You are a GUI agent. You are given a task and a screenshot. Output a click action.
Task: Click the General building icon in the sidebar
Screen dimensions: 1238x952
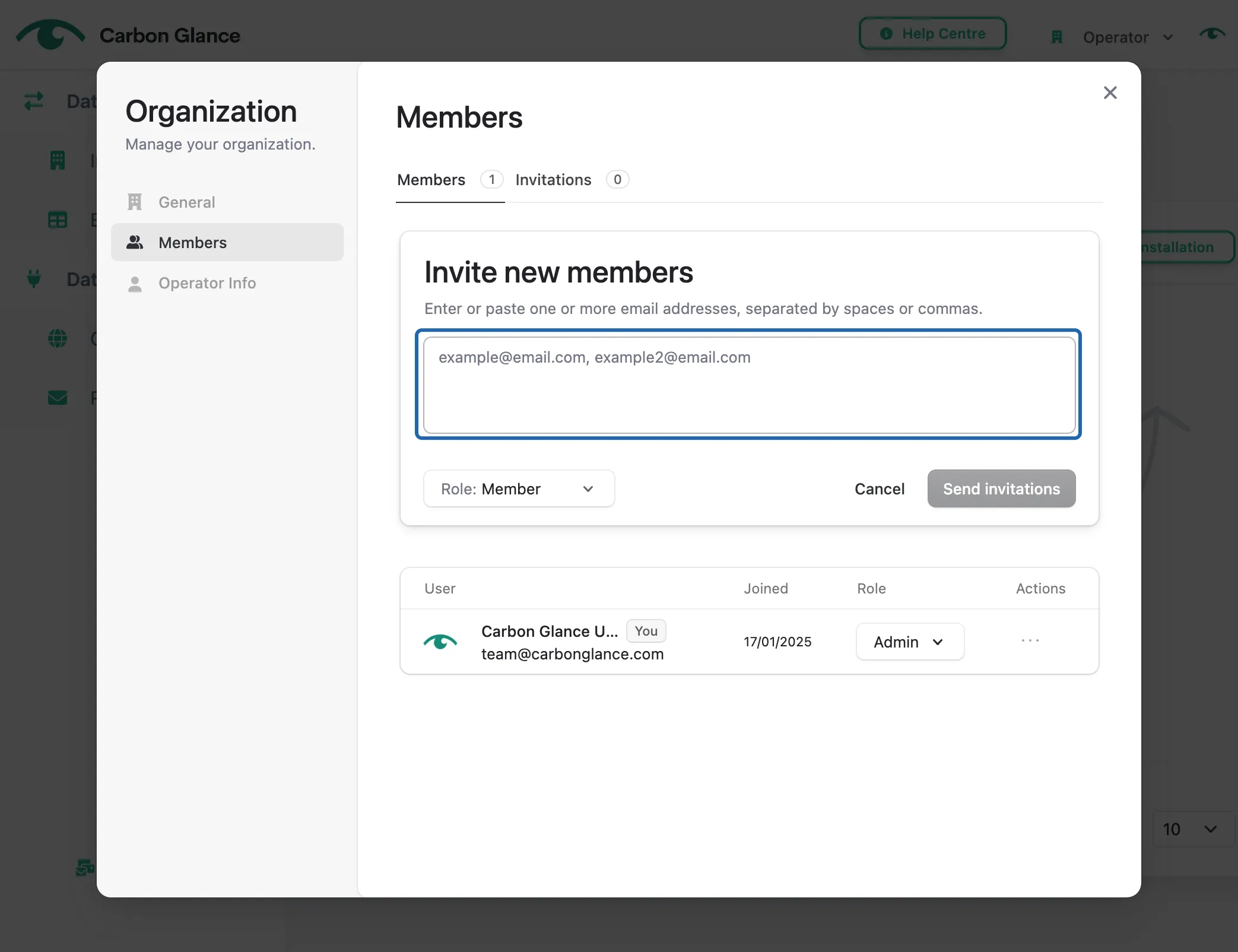pos(135,202)
